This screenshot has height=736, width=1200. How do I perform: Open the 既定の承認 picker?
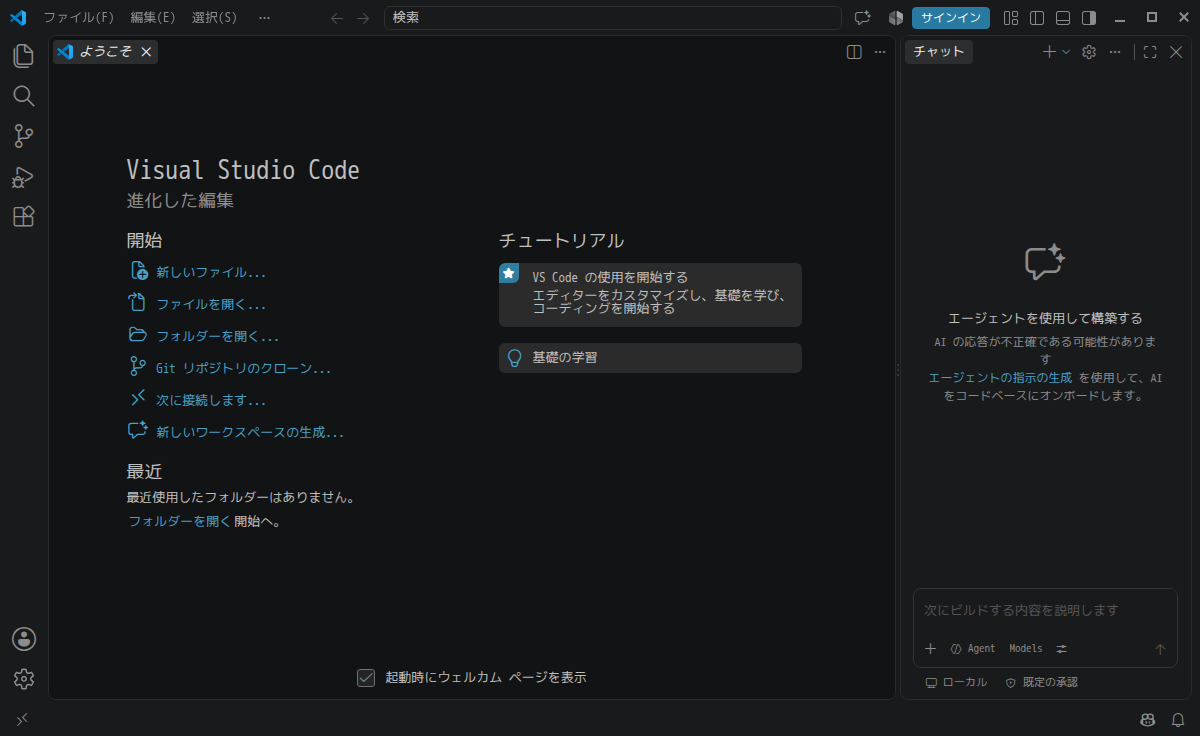pos(1041,682)
